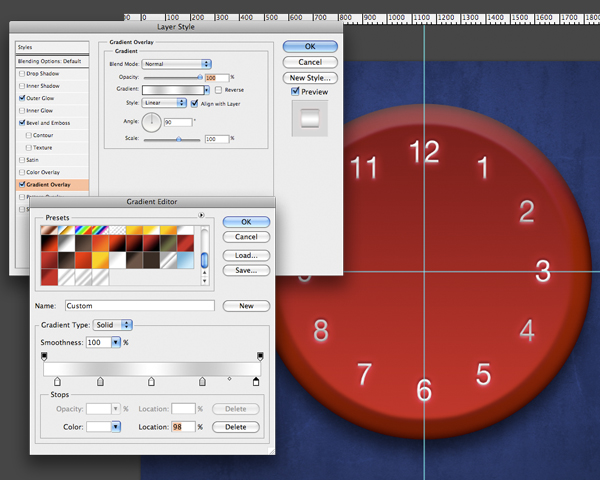This screenshot has width=600, height=480.
Task: Uncheck the Preview checkbox
Action: tap(296, 92)
